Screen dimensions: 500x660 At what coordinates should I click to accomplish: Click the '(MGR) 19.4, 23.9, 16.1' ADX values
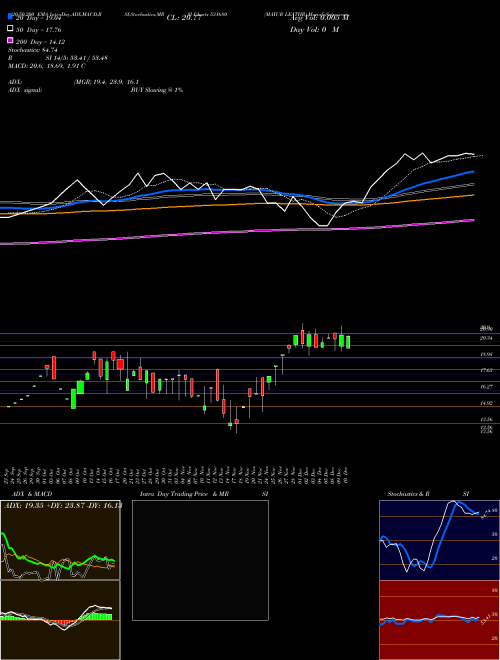106,82
